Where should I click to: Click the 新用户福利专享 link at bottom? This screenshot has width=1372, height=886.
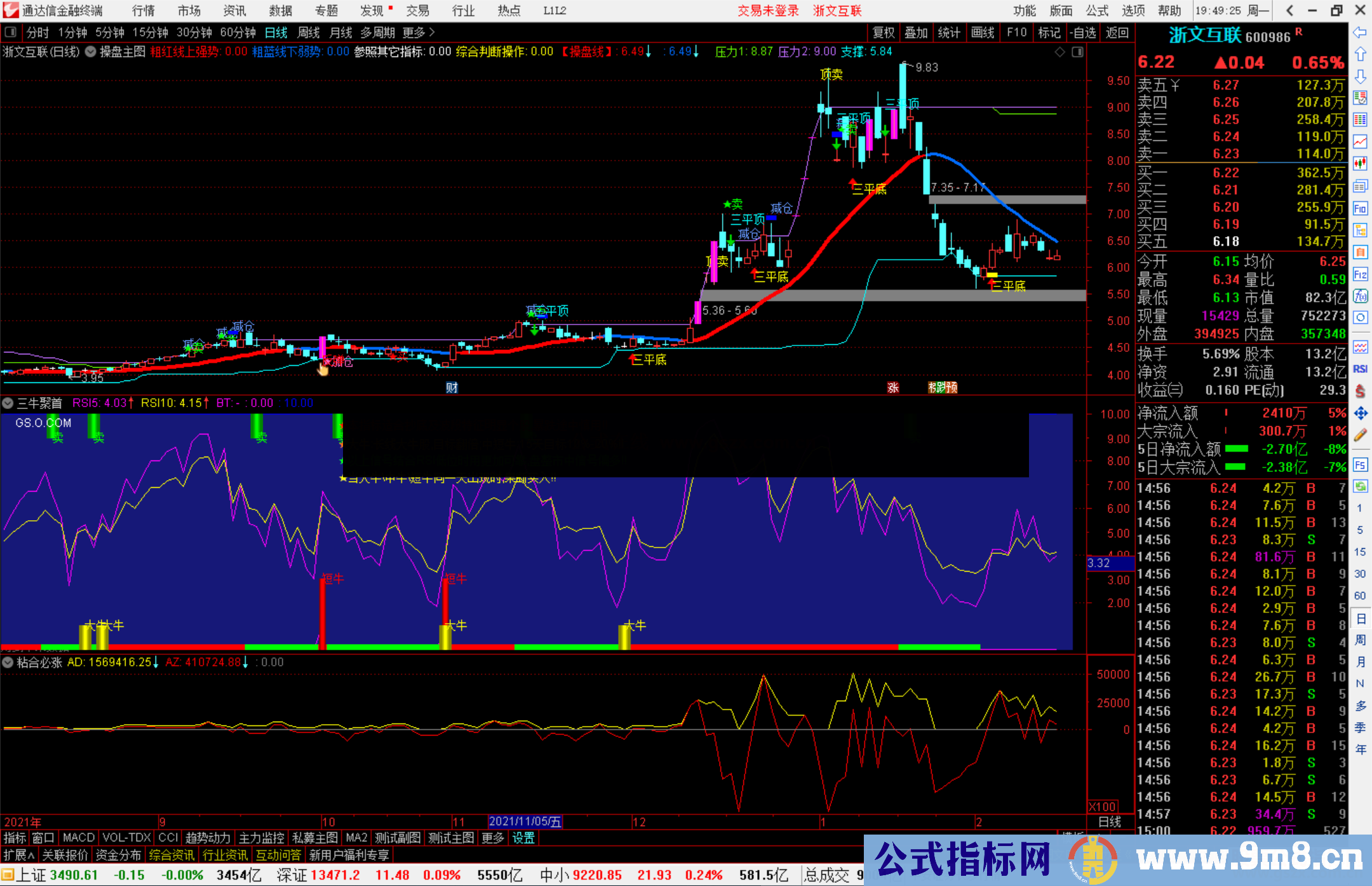tap(349, 855)
